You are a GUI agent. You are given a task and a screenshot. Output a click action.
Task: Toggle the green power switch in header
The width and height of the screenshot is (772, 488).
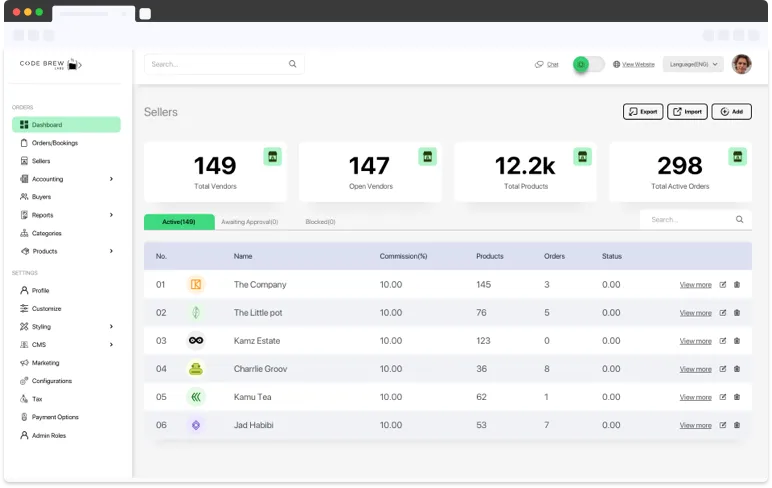[x=588, y=64]
